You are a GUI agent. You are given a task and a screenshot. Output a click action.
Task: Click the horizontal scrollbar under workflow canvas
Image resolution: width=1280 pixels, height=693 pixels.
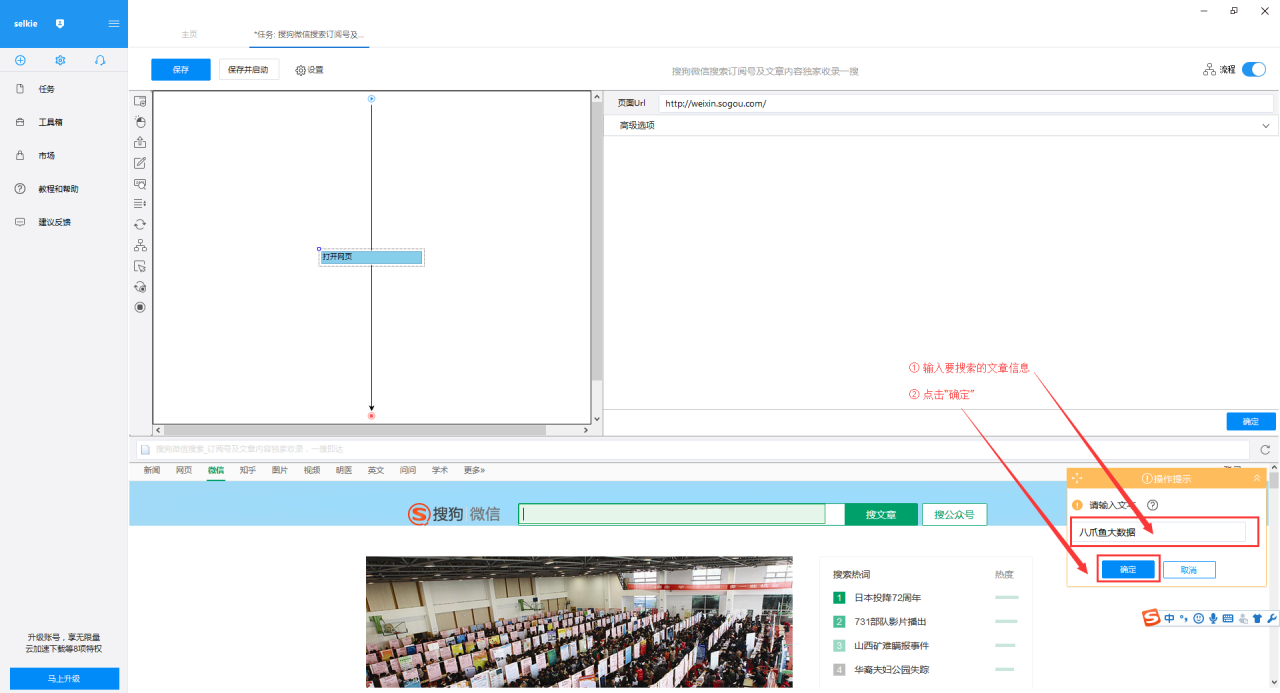(x=350, y=430)
